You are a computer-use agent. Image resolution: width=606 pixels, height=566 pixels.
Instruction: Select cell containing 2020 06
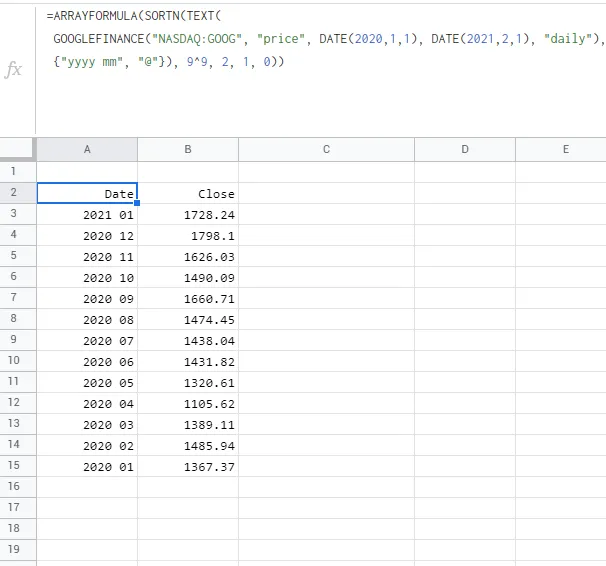[87, 361]
